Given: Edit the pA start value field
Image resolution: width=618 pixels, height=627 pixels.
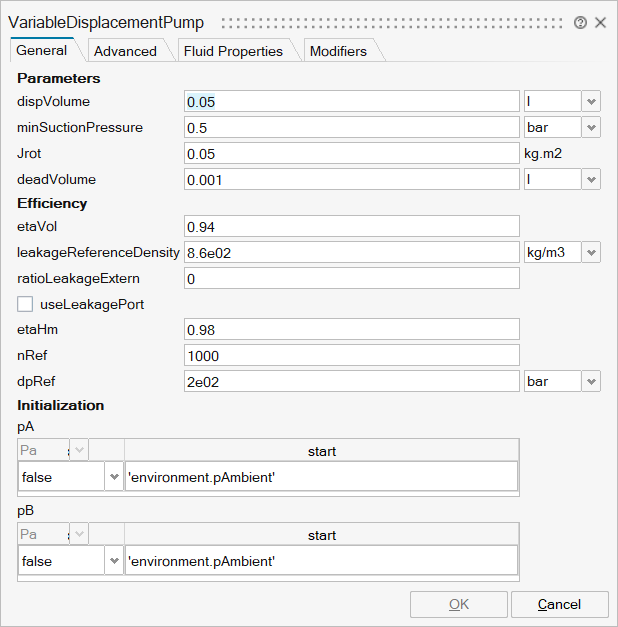Looking at the screenshot, I should coord(321,477).
